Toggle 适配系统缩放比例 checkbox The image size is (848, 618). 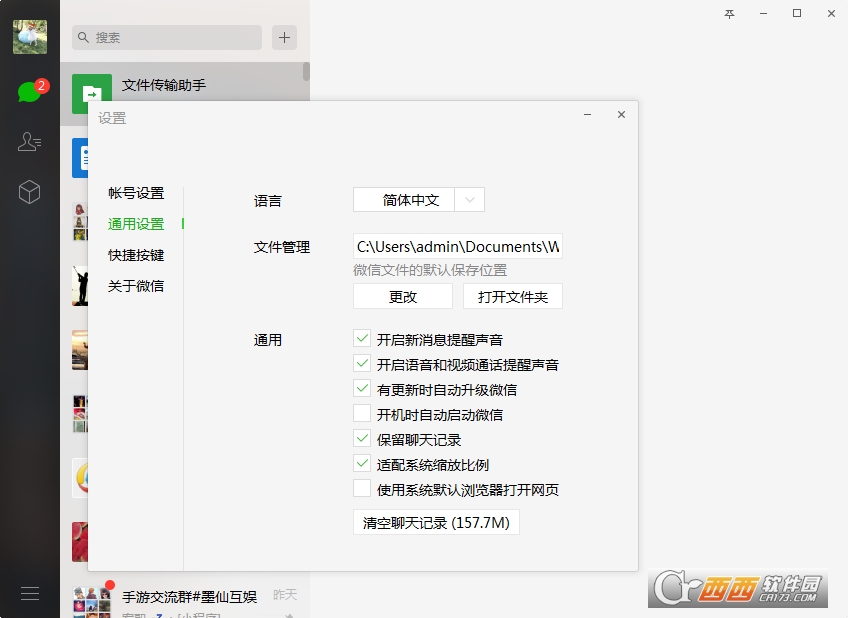pos(362,463)
